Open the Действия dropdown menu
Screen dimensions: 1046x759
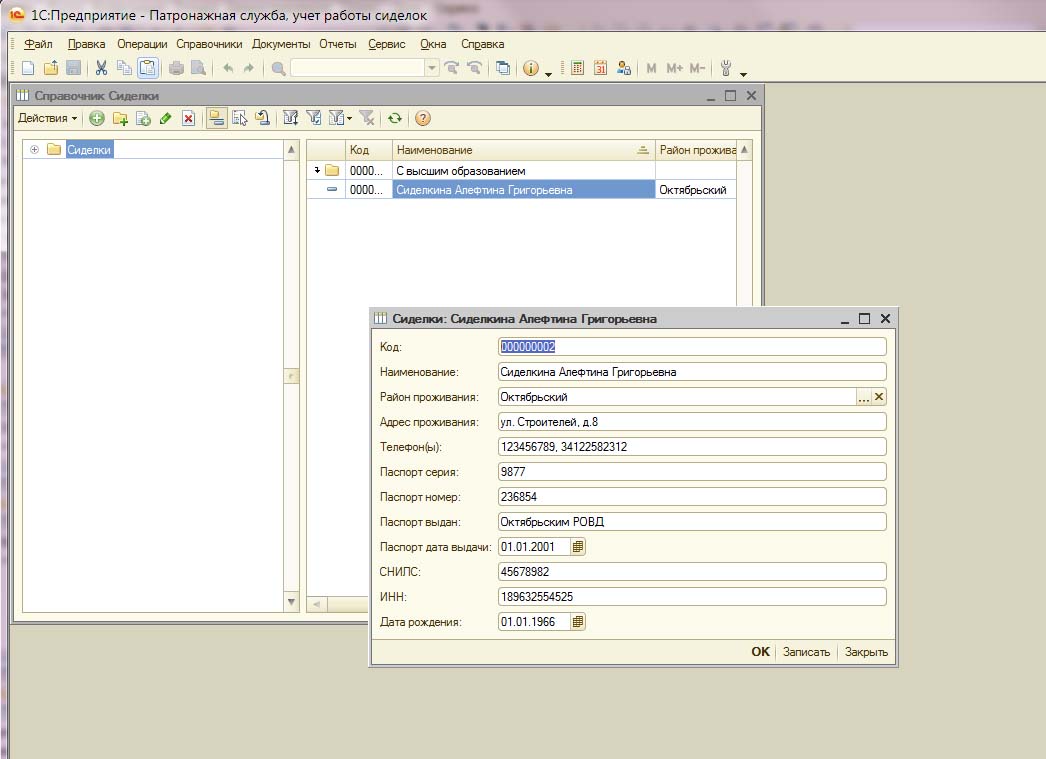click(47, 118)
